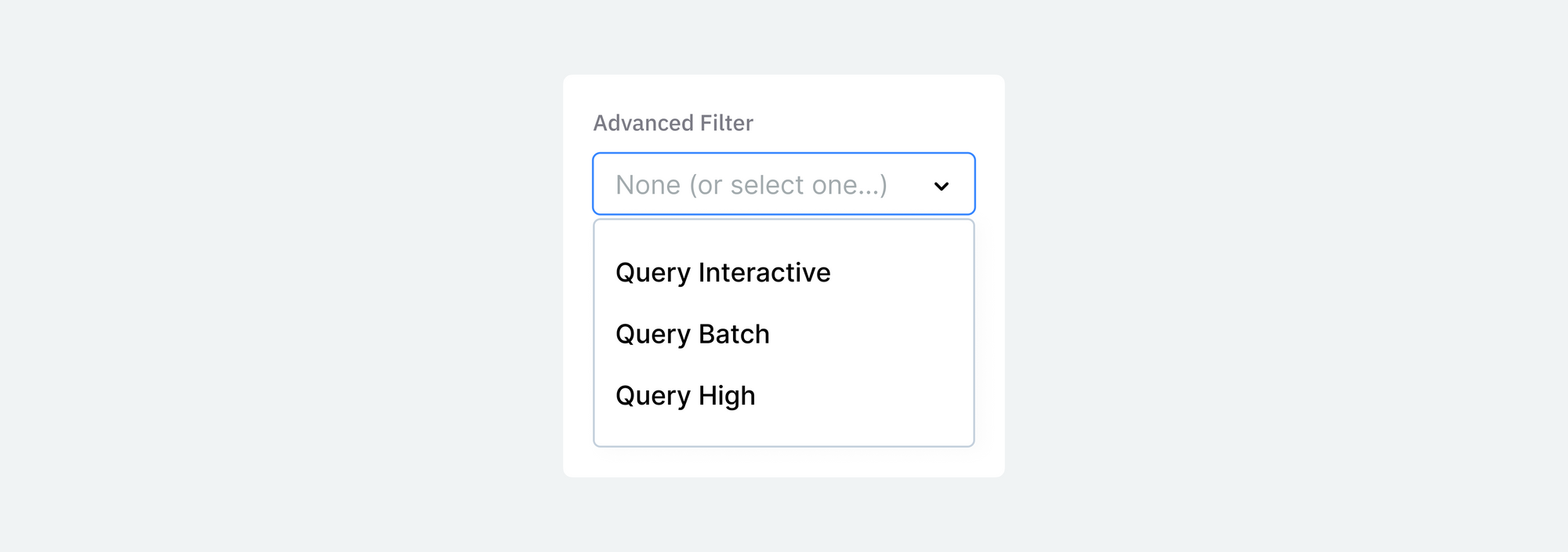Choose Query Batch from the list
1568x552 pixels.
[x=784, y=334]
